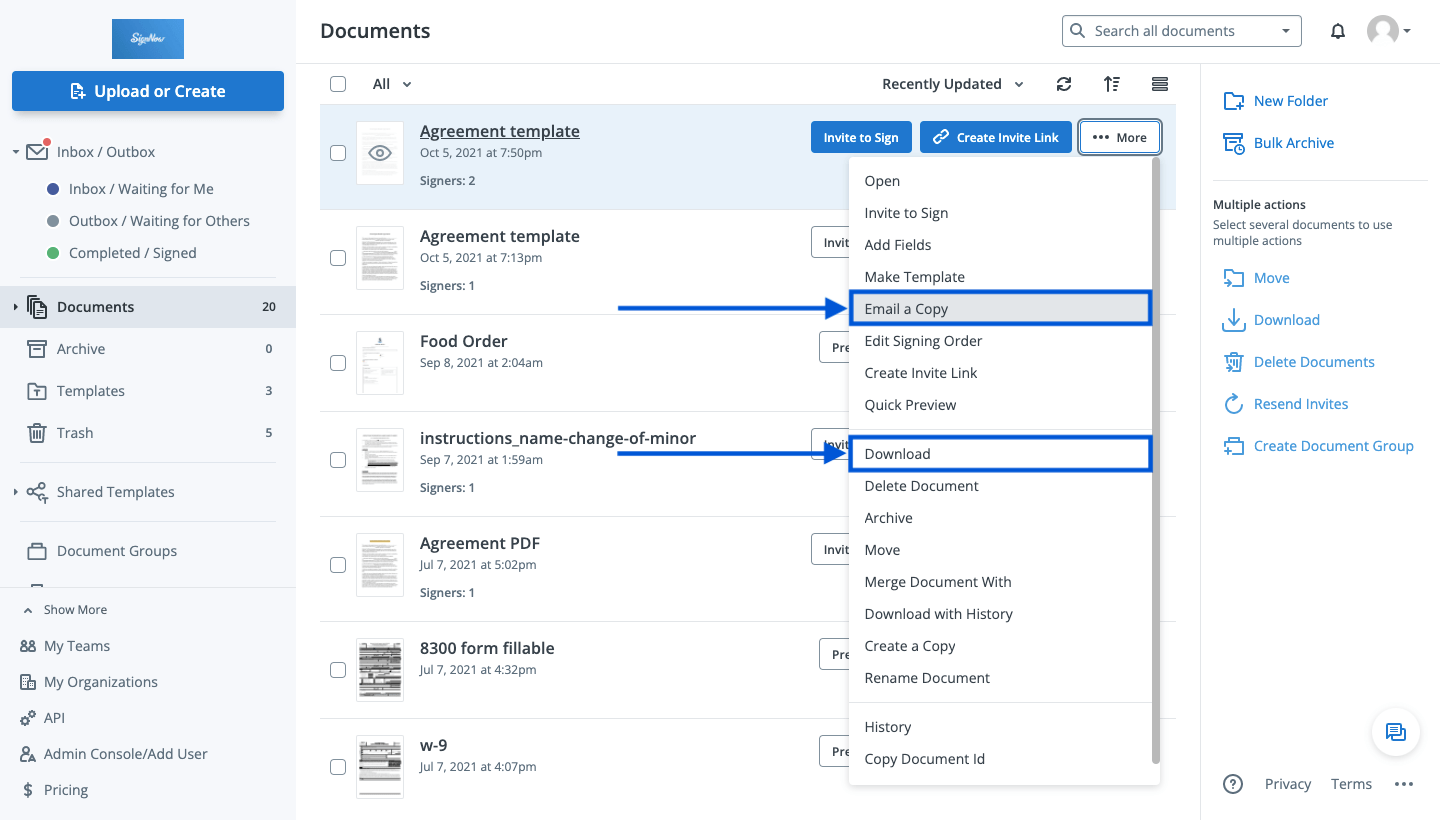Open the All filter dropdown
This screenshot has width=1440, height=820.
[x=390, y=84]
